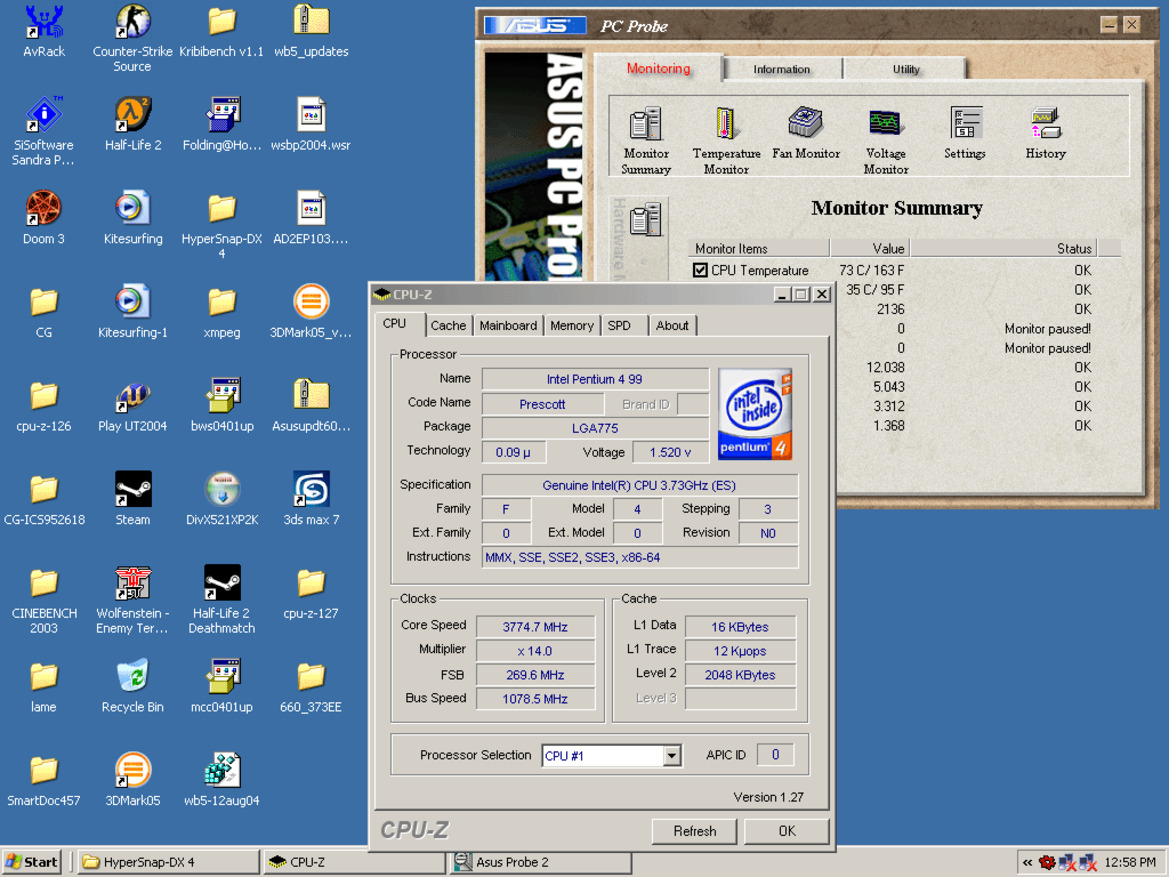Click the Specification field in CPU-Z
1169x877 pixels.
point(640,485)
